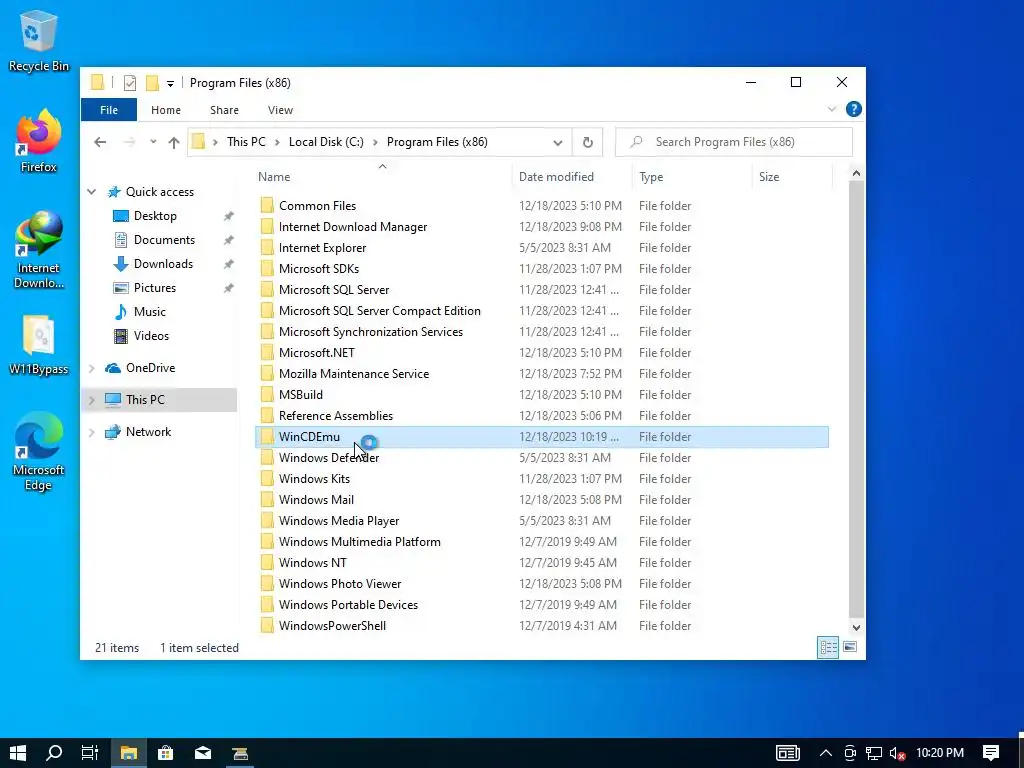Open Task View on taskbar

pos(90,753)
